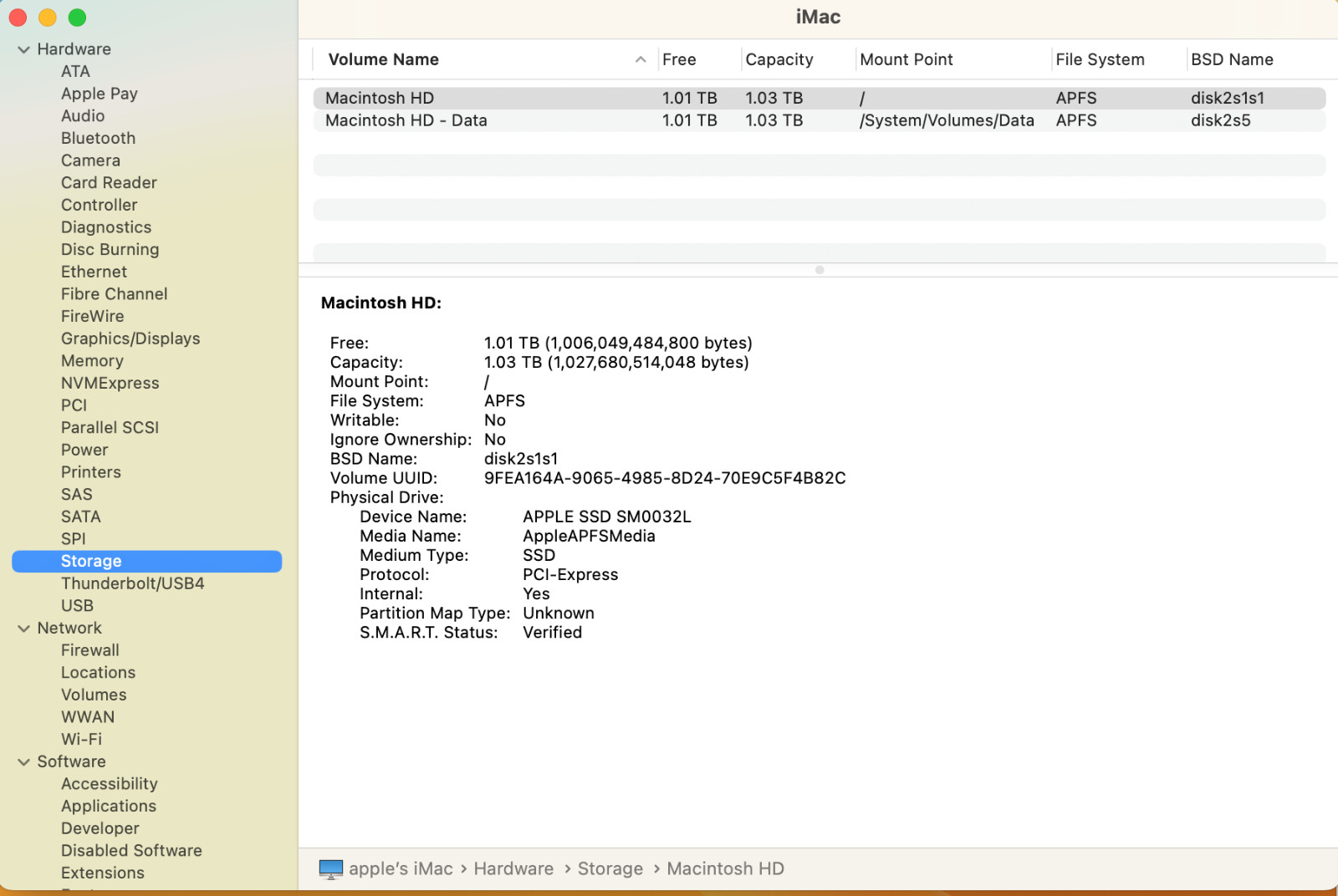Screen dimensions: 1338x896
Task: Select the Macintosh HD volume row
Action: pos(820,98)
